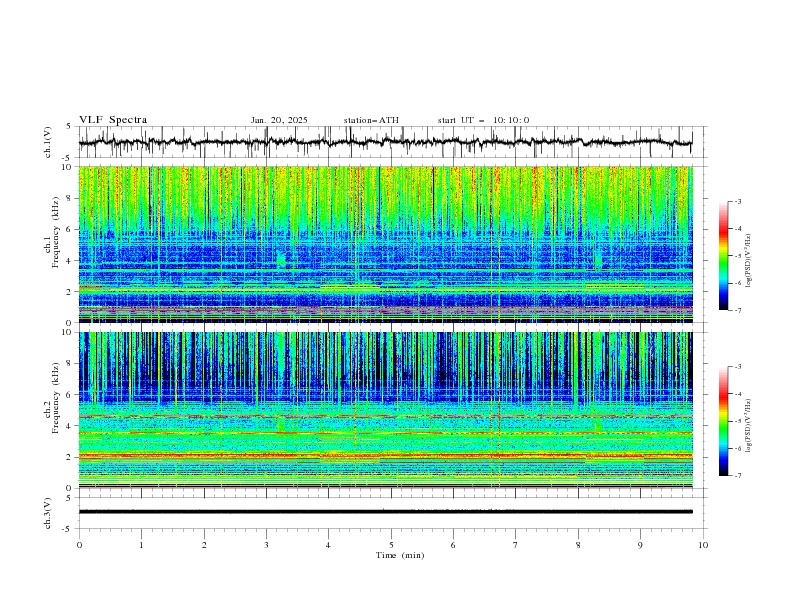This screenshot has width=792, height=612.
Task: Click the time axis tick label "5"
Action: point(391,545)
